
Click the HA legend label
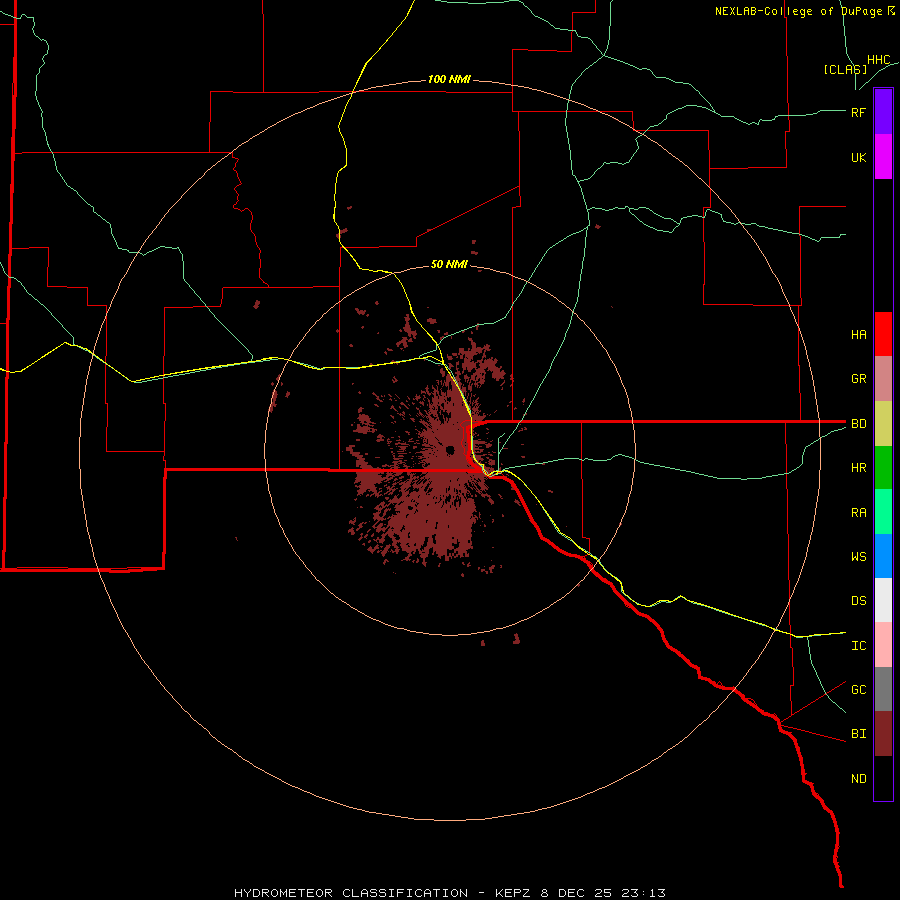click(858, 334)
